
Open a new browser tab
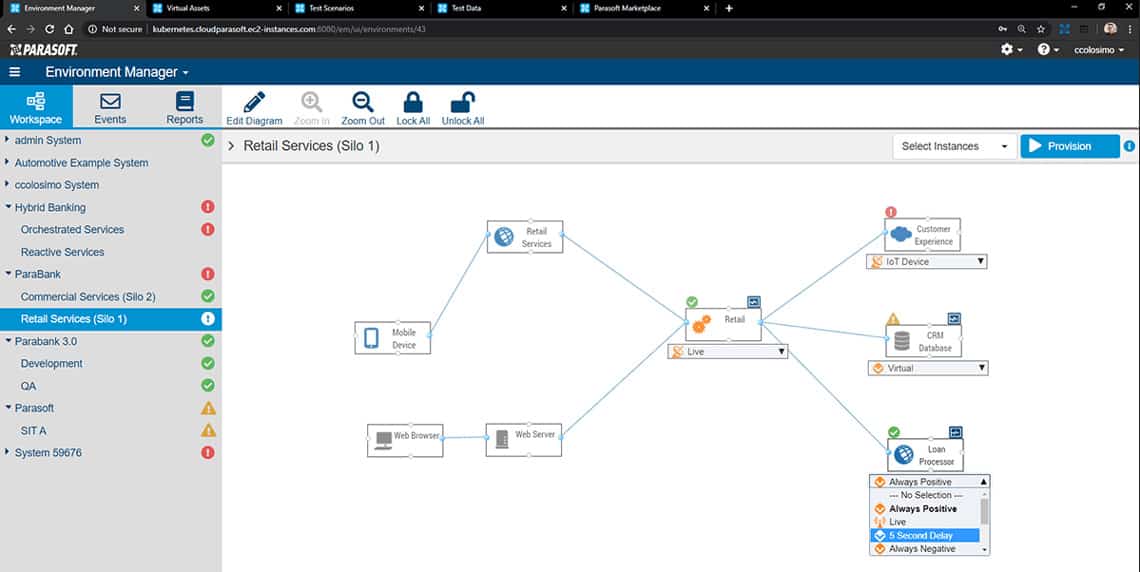click(729, 8)
